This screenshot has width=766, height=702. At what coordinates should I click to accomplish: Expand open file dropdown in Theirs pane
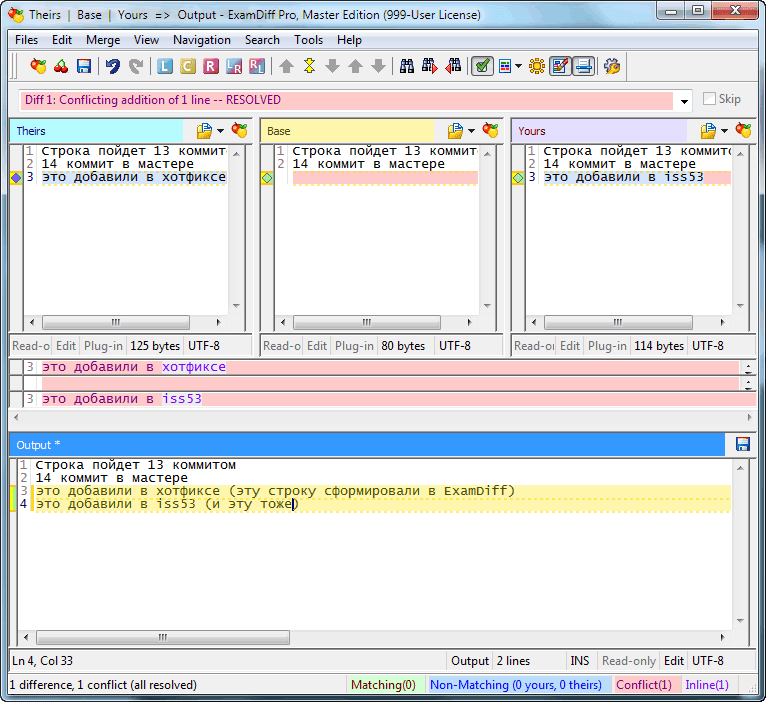(x=220, y=131)
